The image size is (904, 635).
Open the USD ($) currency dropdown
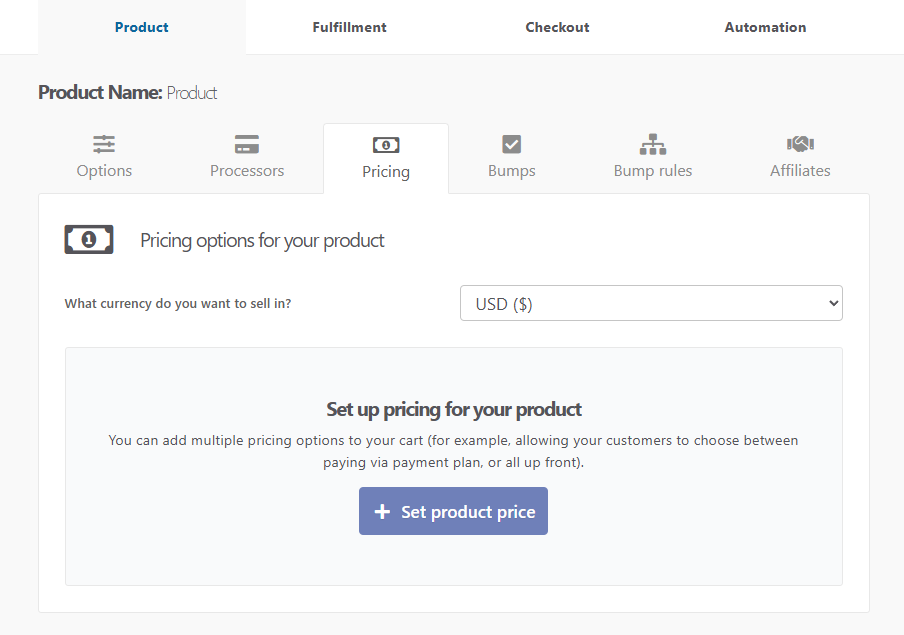(x=650, y=304)
